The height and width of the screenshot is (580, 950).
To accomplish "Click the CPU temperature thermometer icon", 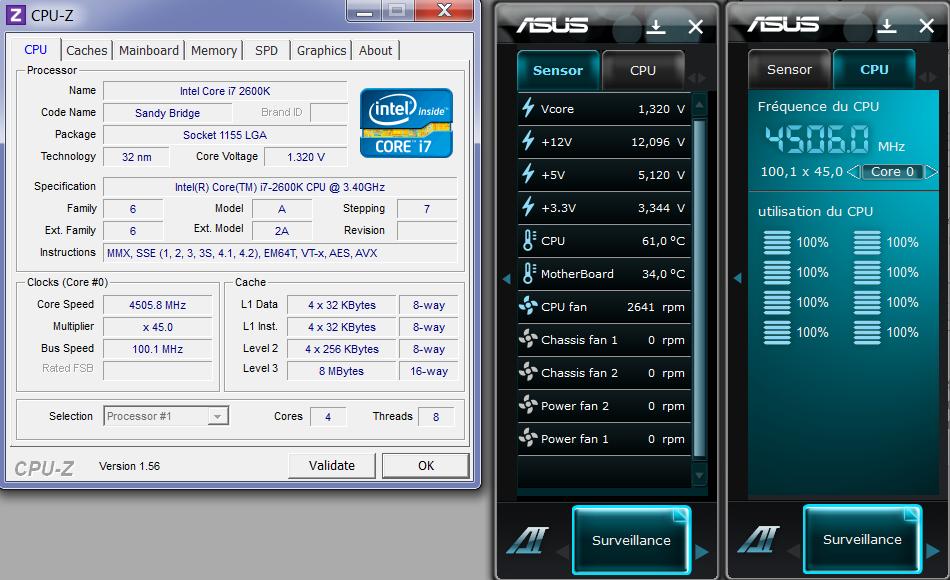I will (529, 241).
